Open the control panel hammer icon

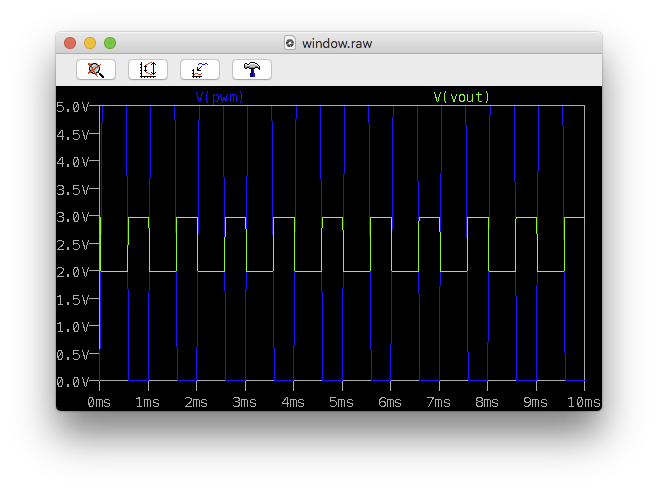coord(252,70)
